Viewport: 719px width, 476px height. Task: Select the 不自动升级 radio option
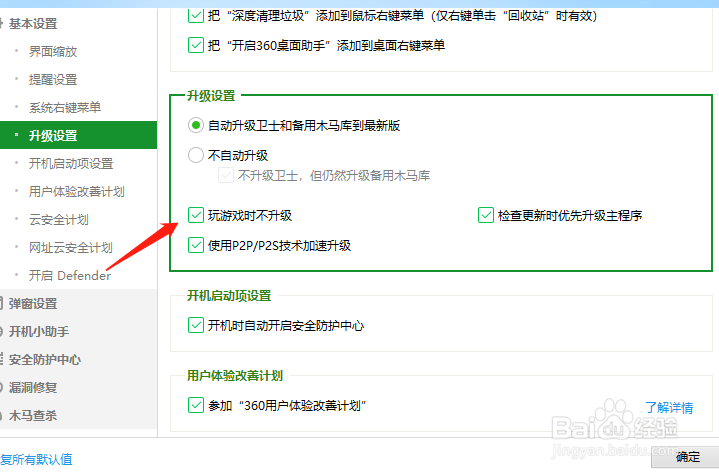pos(196,155)
